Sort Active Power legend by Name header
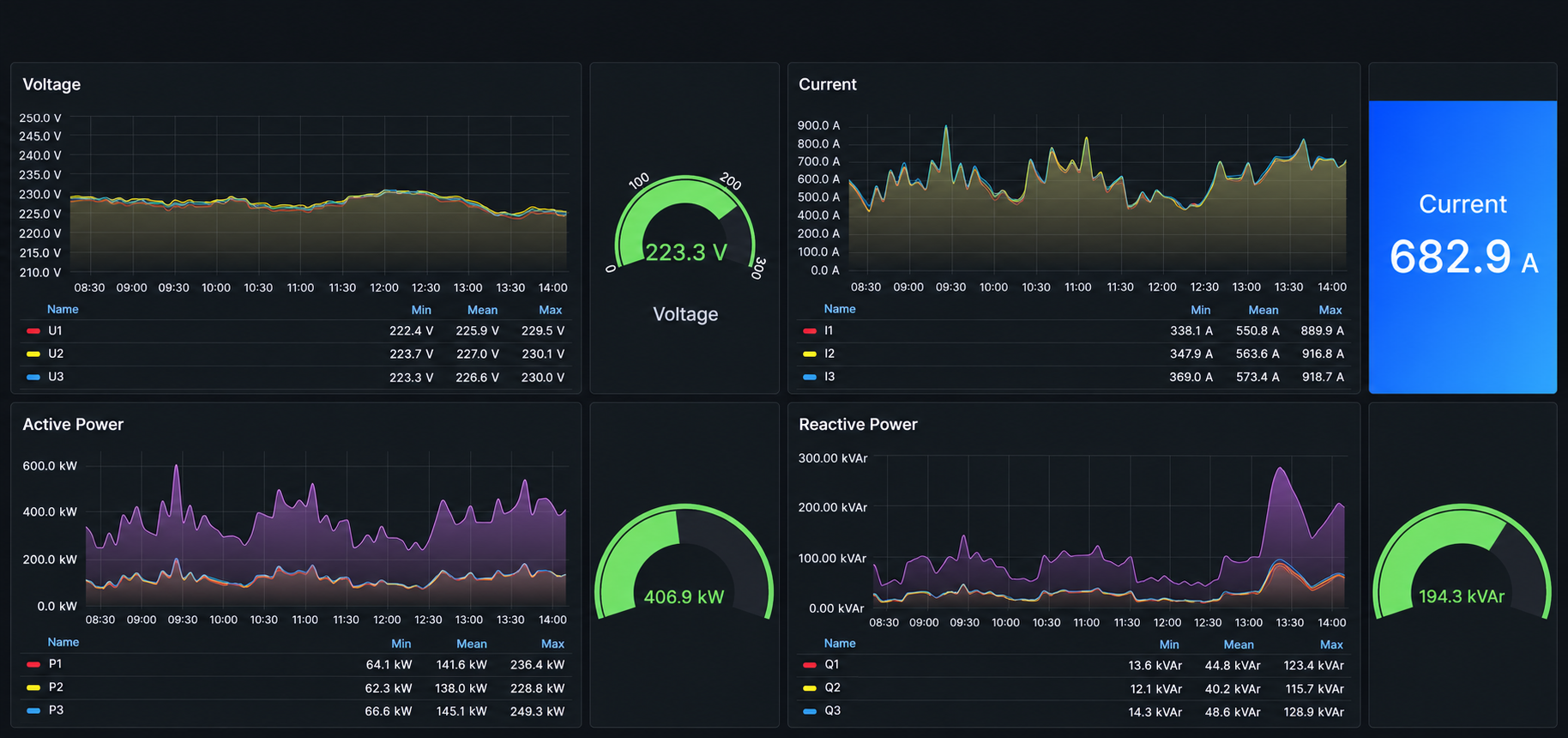 [63, 642]
